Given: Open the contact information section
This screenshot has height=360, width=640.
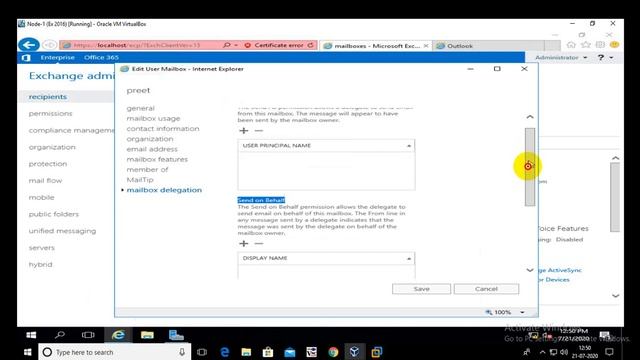Looking at the screenshot, I should coord(163,129).
